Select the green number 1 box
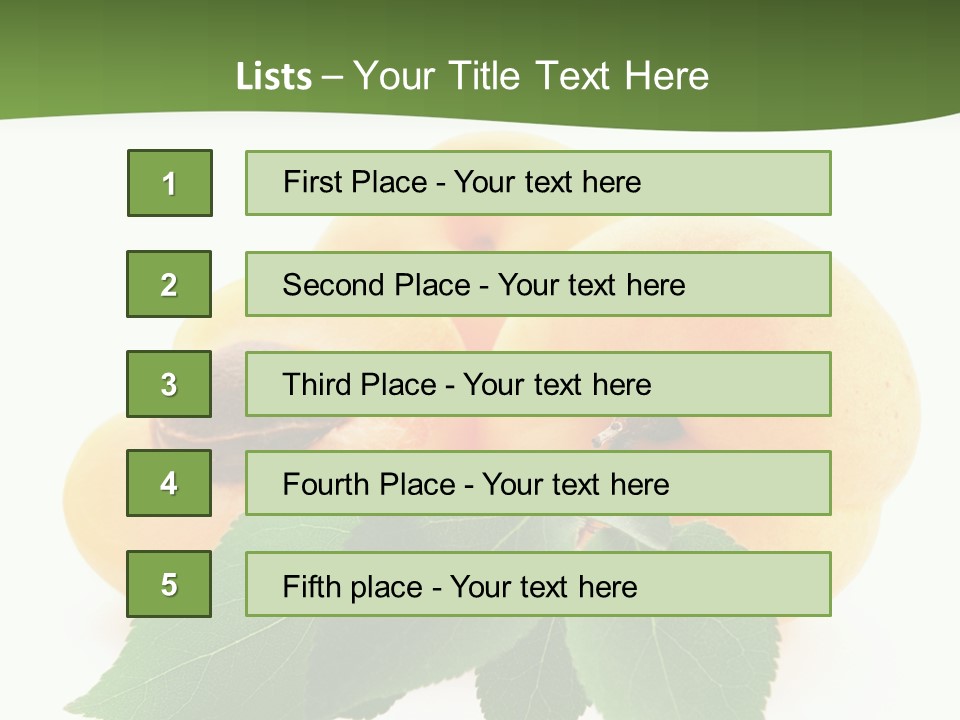960x720 pixels. point(170,183)
